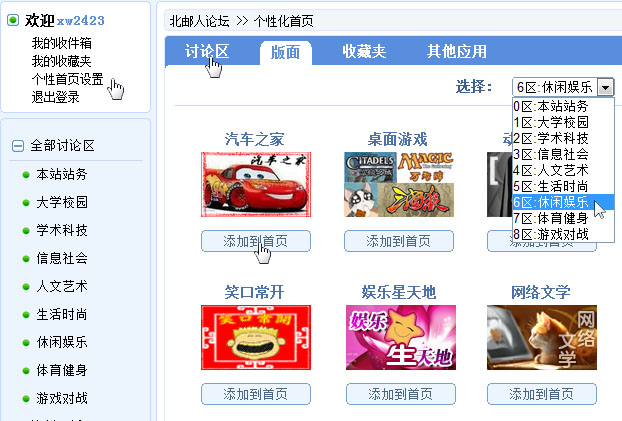Viewport: 622px width, 421px height.
Task: Click 退出登录 to log out
Action: click(56, 97)
